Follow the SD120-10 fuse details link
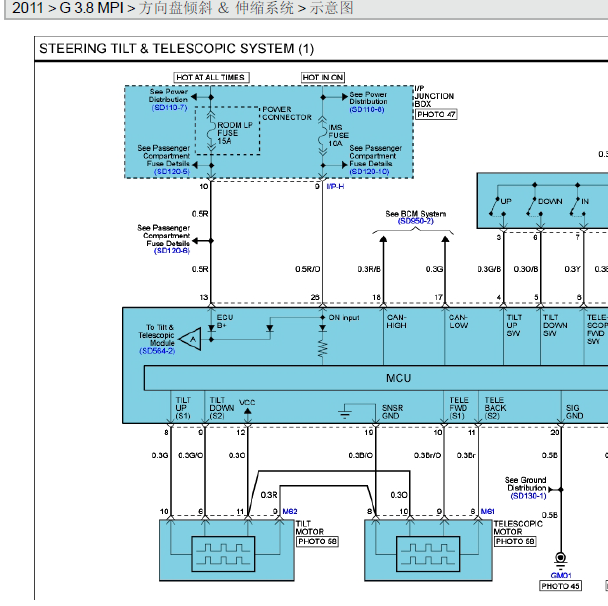 [369, 171]
